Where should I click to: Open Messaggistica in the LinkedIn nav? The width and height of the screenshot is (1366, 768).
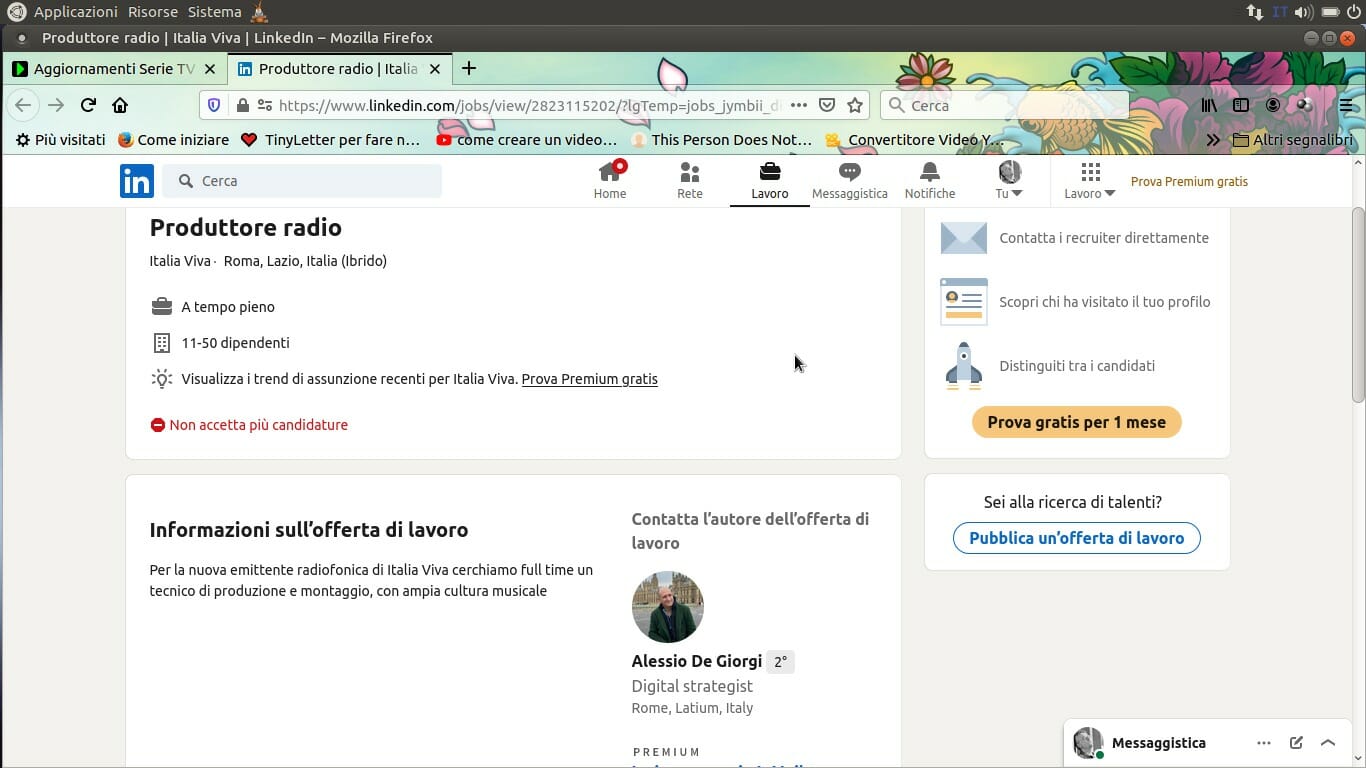point(850,180)
